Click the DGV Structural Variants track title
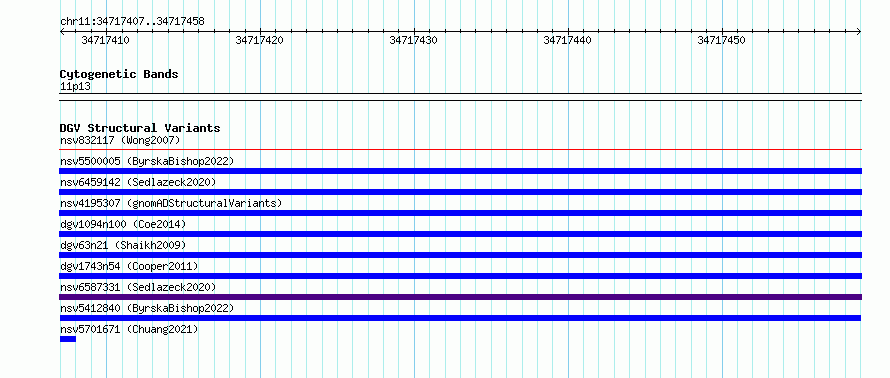 point(140,128)
